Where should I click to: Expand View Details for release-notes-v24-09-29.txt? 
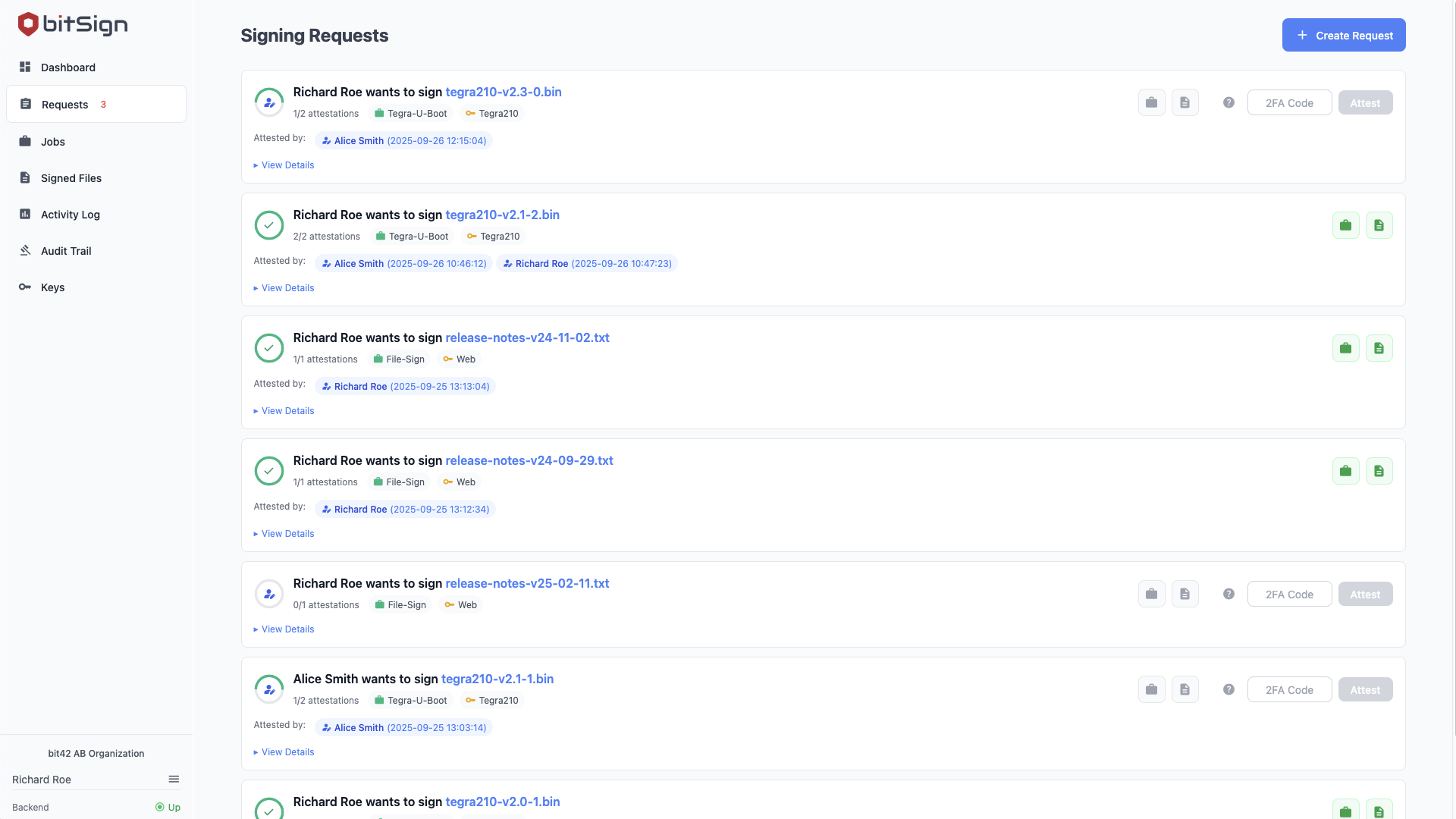[283, 533]
